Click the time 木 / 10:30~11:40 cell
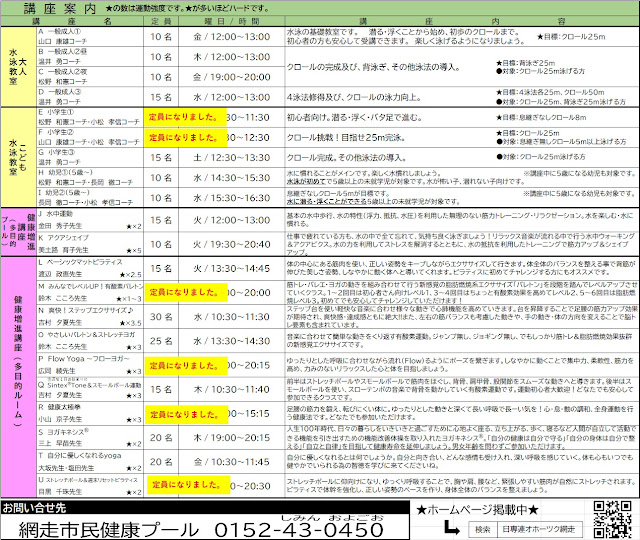This screenshot has height=540, width=640. click(232, 389)
